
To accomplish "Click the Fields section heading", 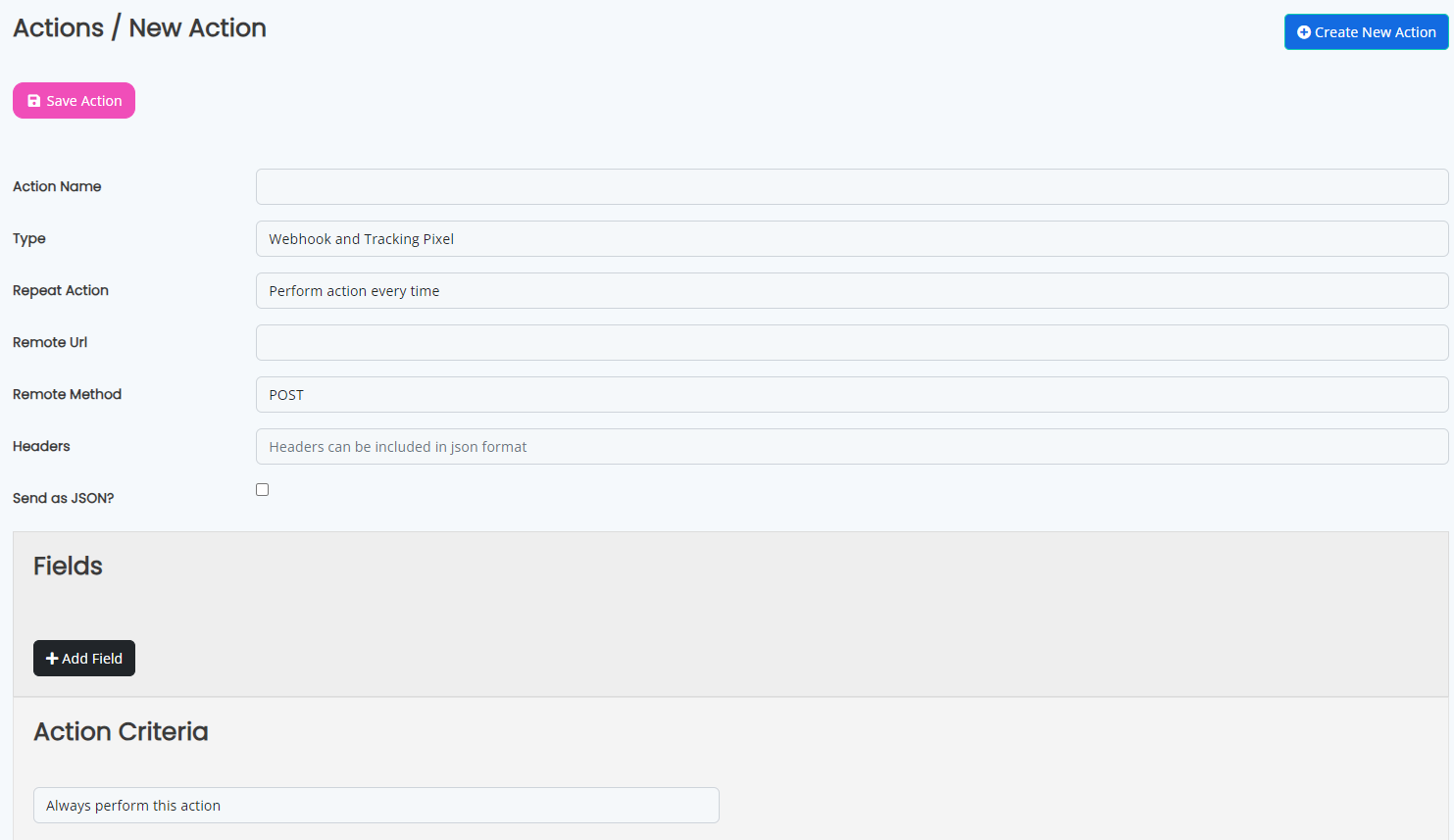I will [x=68, y=566].
